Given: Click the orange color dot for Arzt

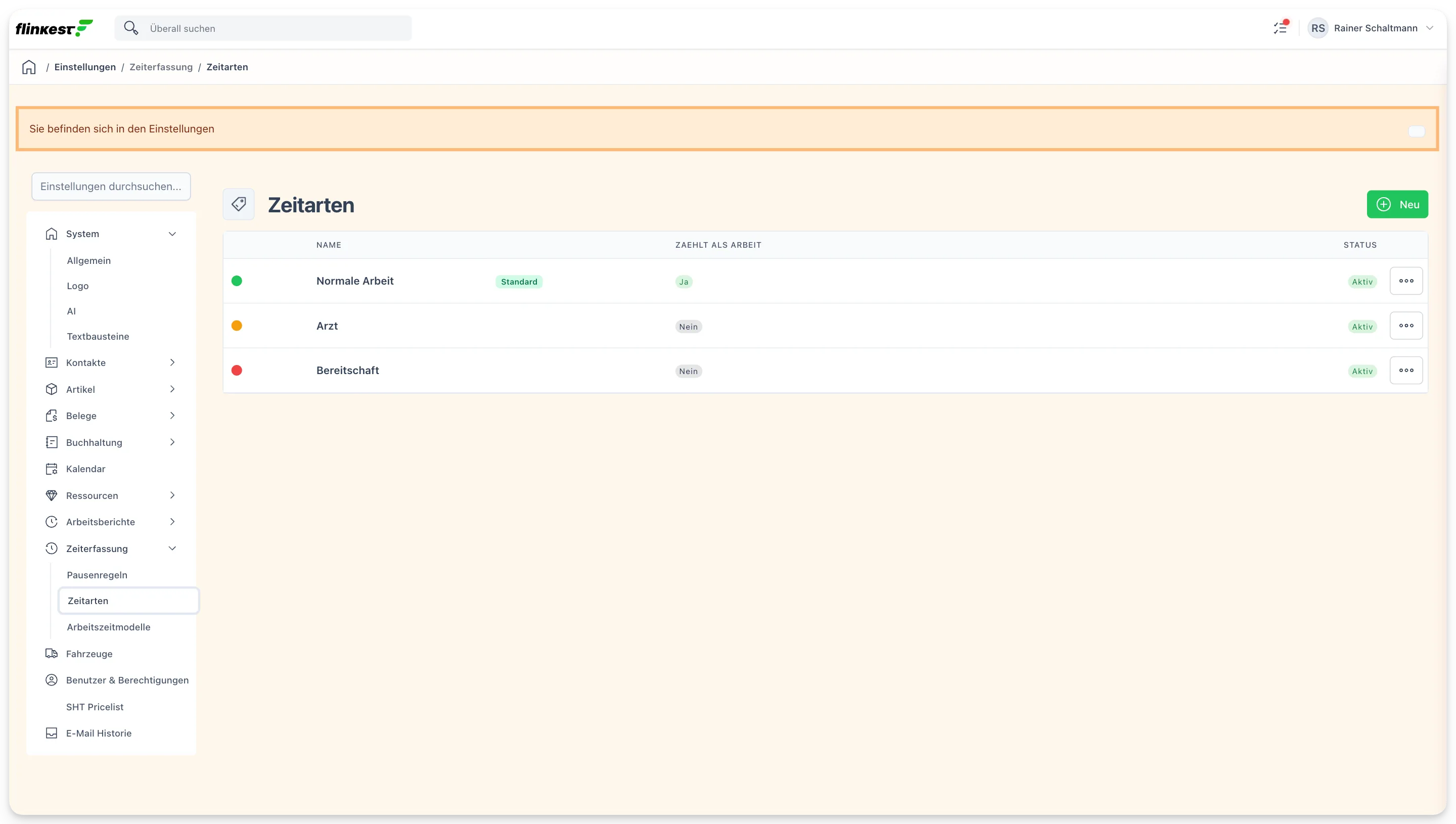Looking at the screenshot, I should point(237,326).
